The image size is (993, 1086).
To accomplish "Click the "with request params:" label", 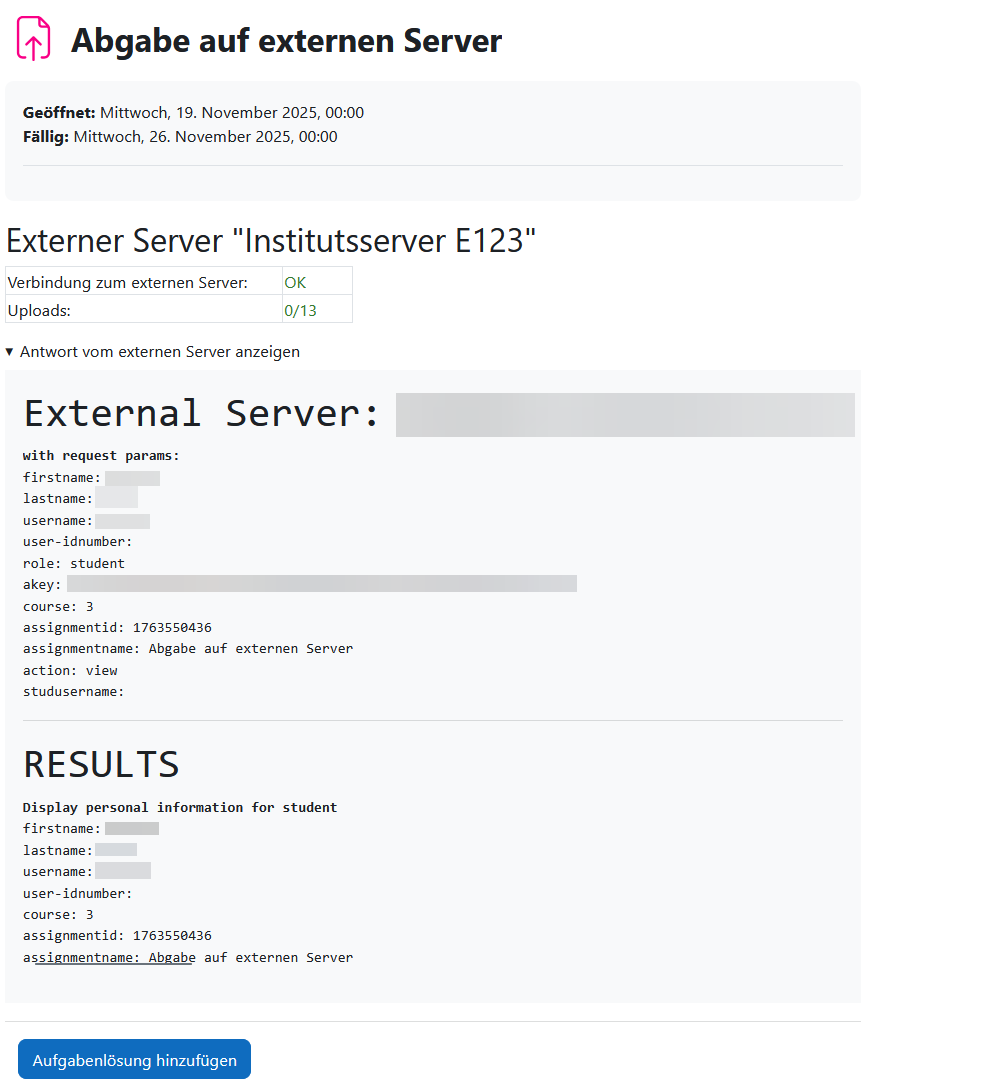I will click(101, 456).
